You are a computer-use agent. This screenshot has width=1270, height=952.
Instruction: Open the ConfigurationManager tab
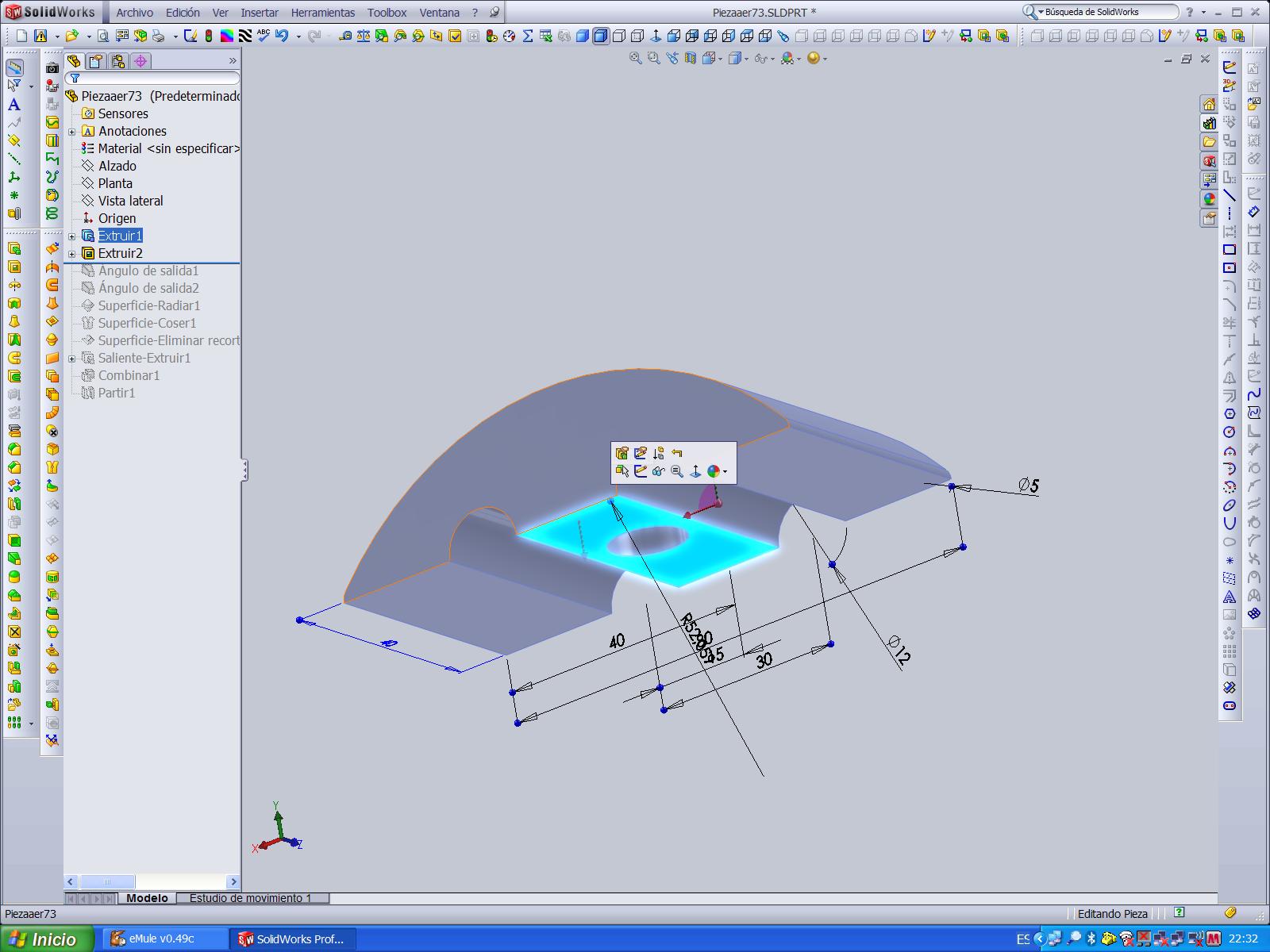[x=118, y=61]
